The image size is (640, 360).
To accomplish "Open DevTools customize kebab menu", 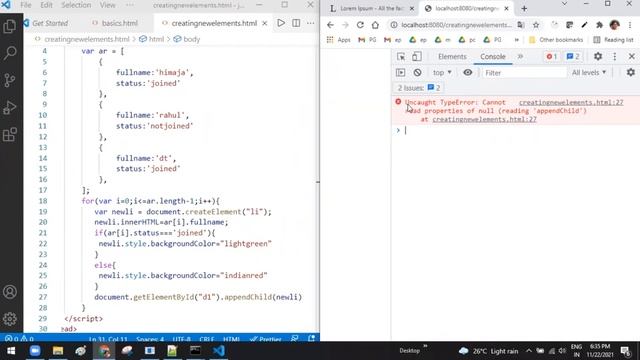I will click(x=615, y=56).
